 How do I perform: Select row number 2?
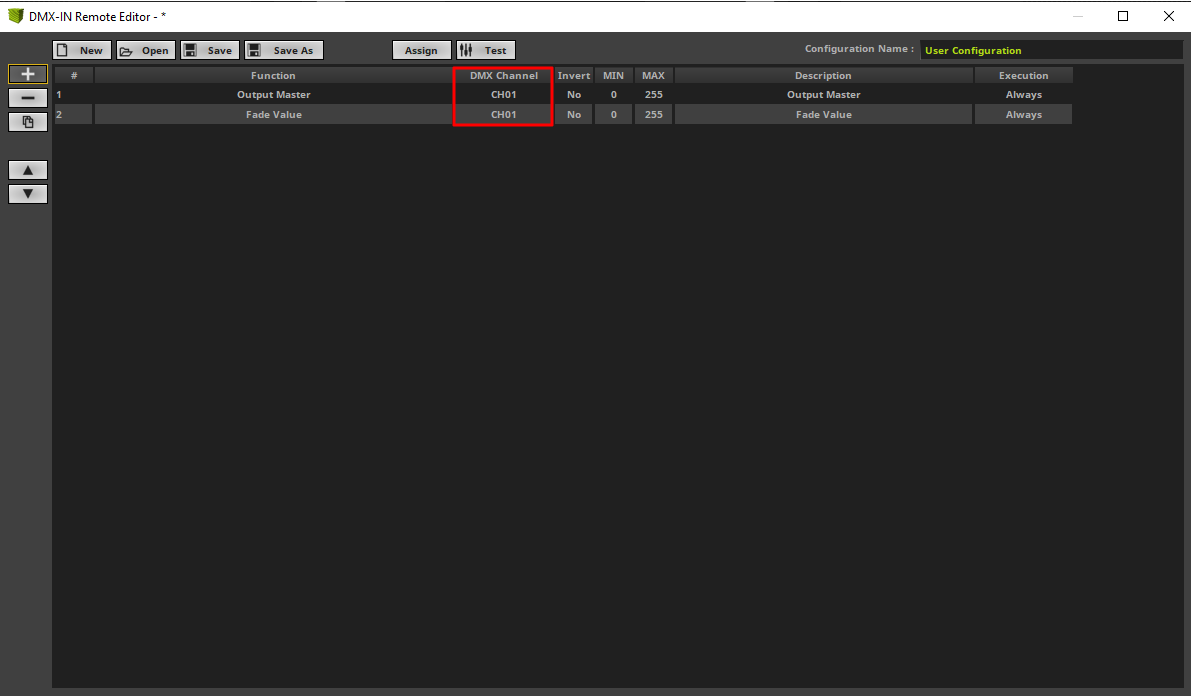pyautogui.click(x=74, y=114)
